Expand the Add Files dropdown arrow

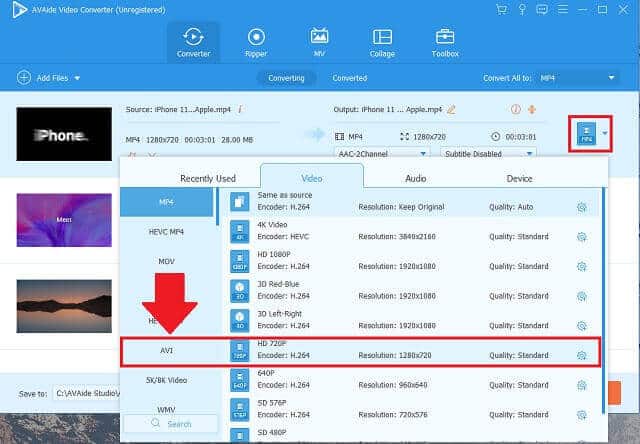point(77,78)
